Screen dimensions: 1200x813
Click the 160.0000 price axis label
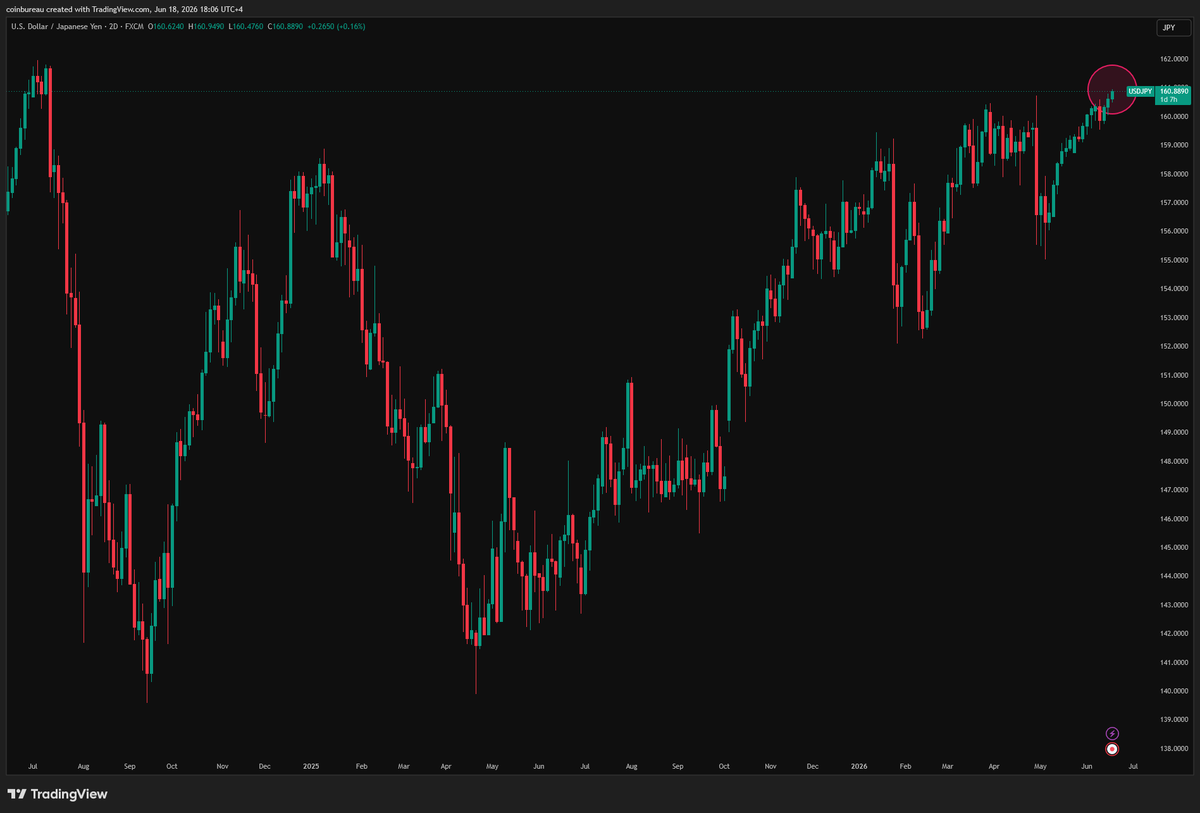[x=1172, y=117]
